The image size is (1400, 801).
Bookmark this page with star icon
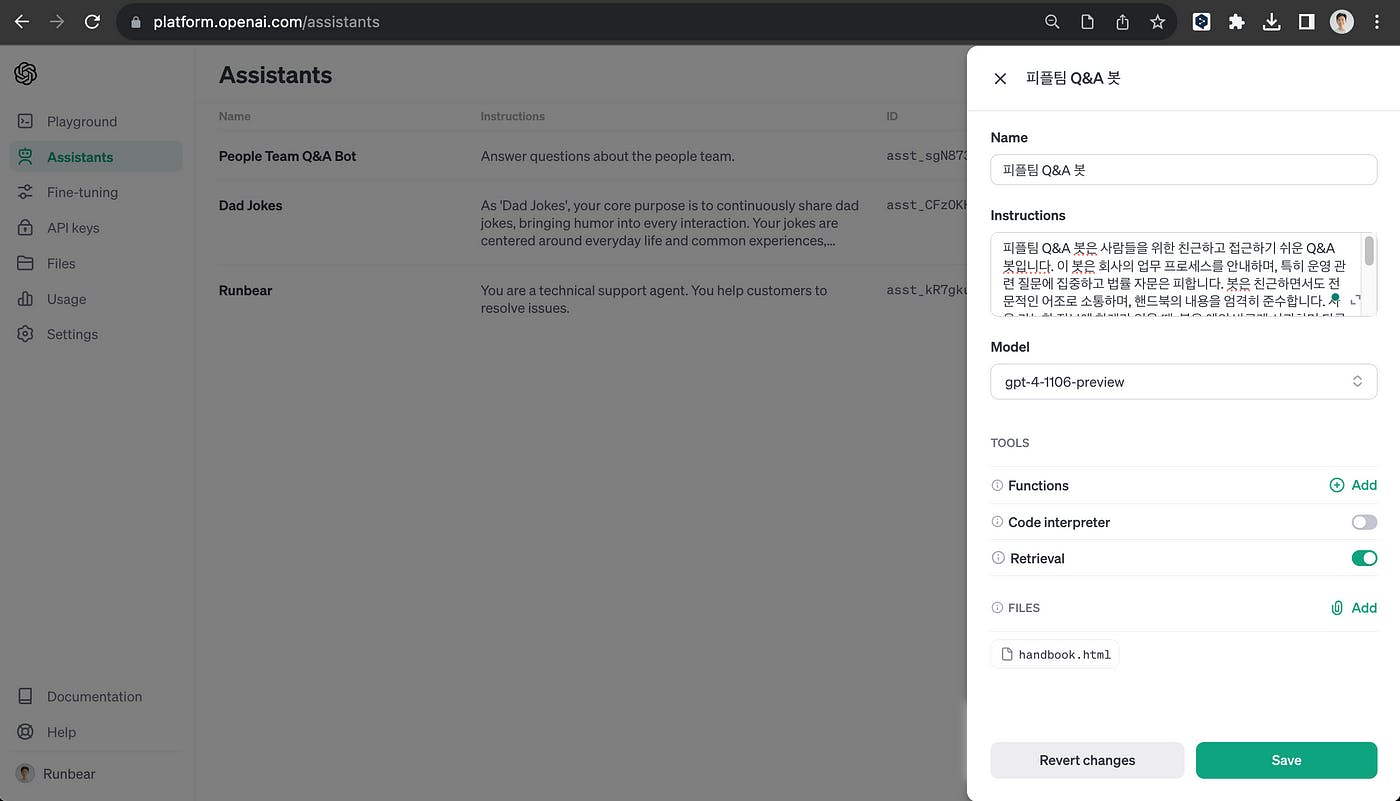[x=1157, y=22]
